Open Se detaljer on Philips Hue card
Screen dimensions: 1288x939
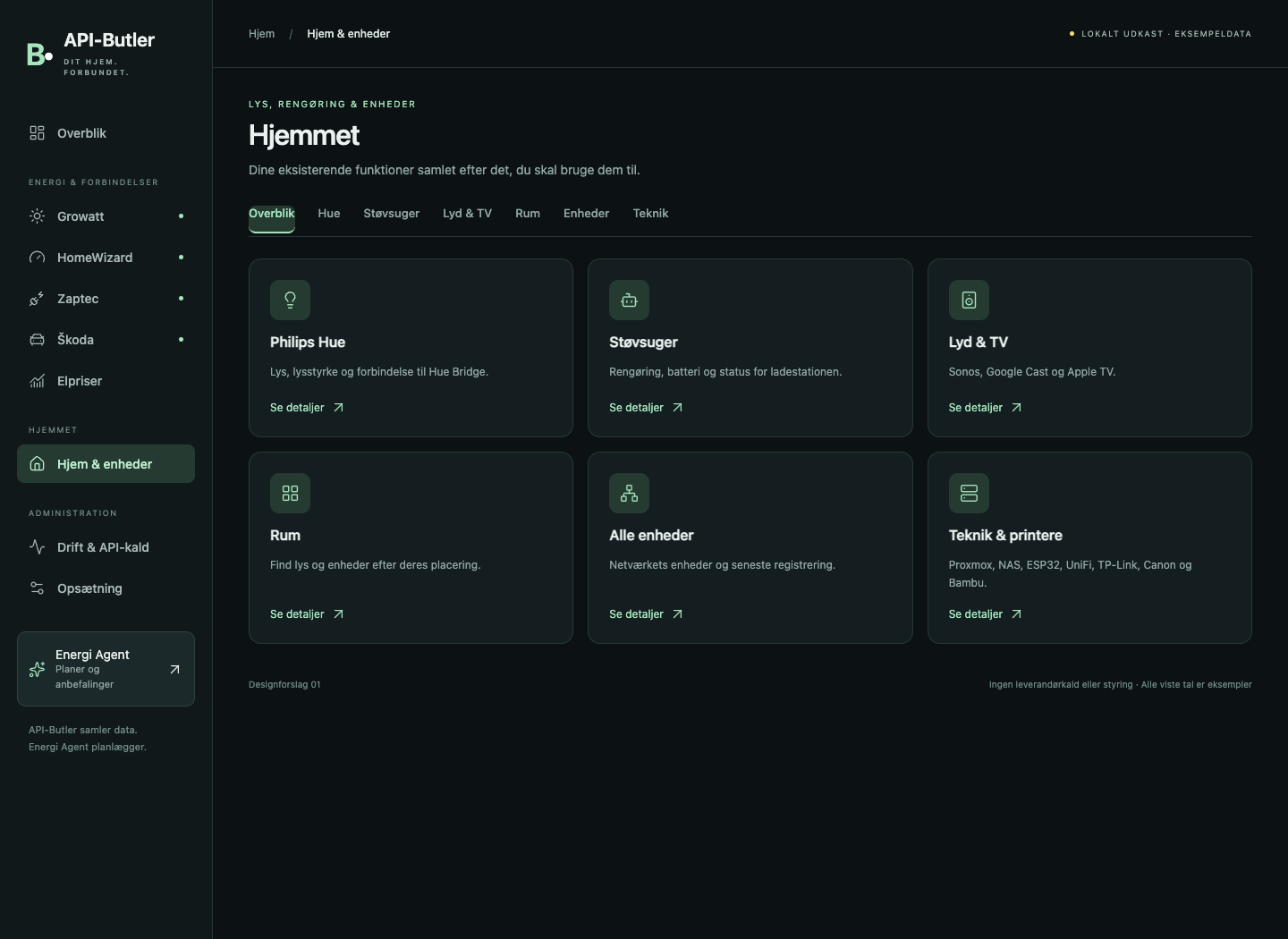[307, 408]
